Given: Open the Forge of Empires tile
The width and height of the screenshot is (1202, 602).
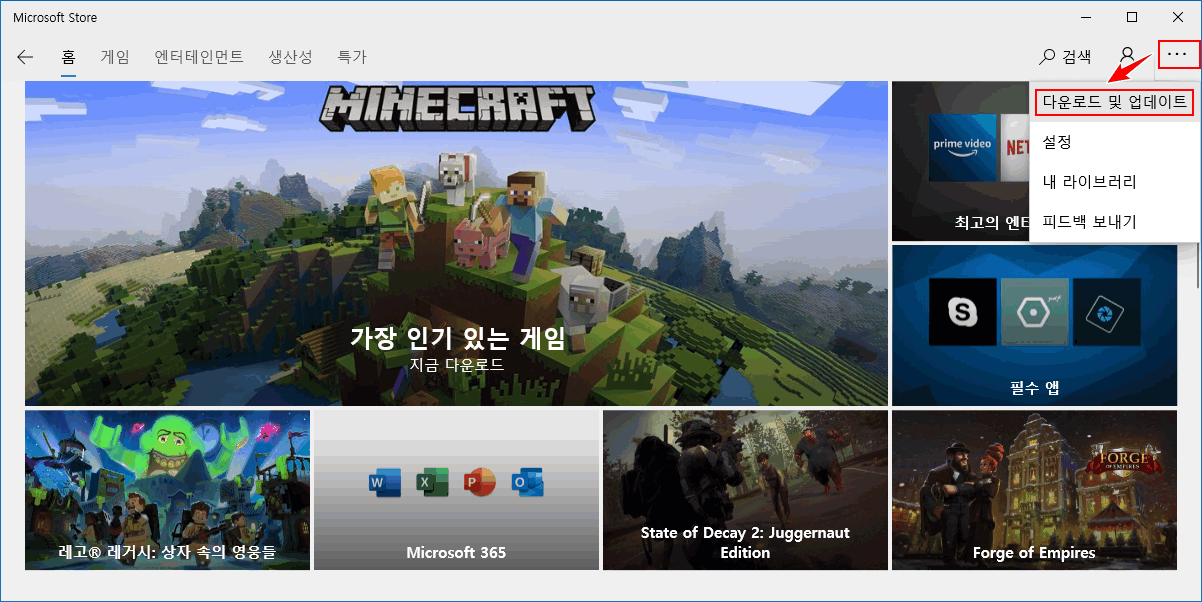Looking at the screenshot, I should [1034, 490].
